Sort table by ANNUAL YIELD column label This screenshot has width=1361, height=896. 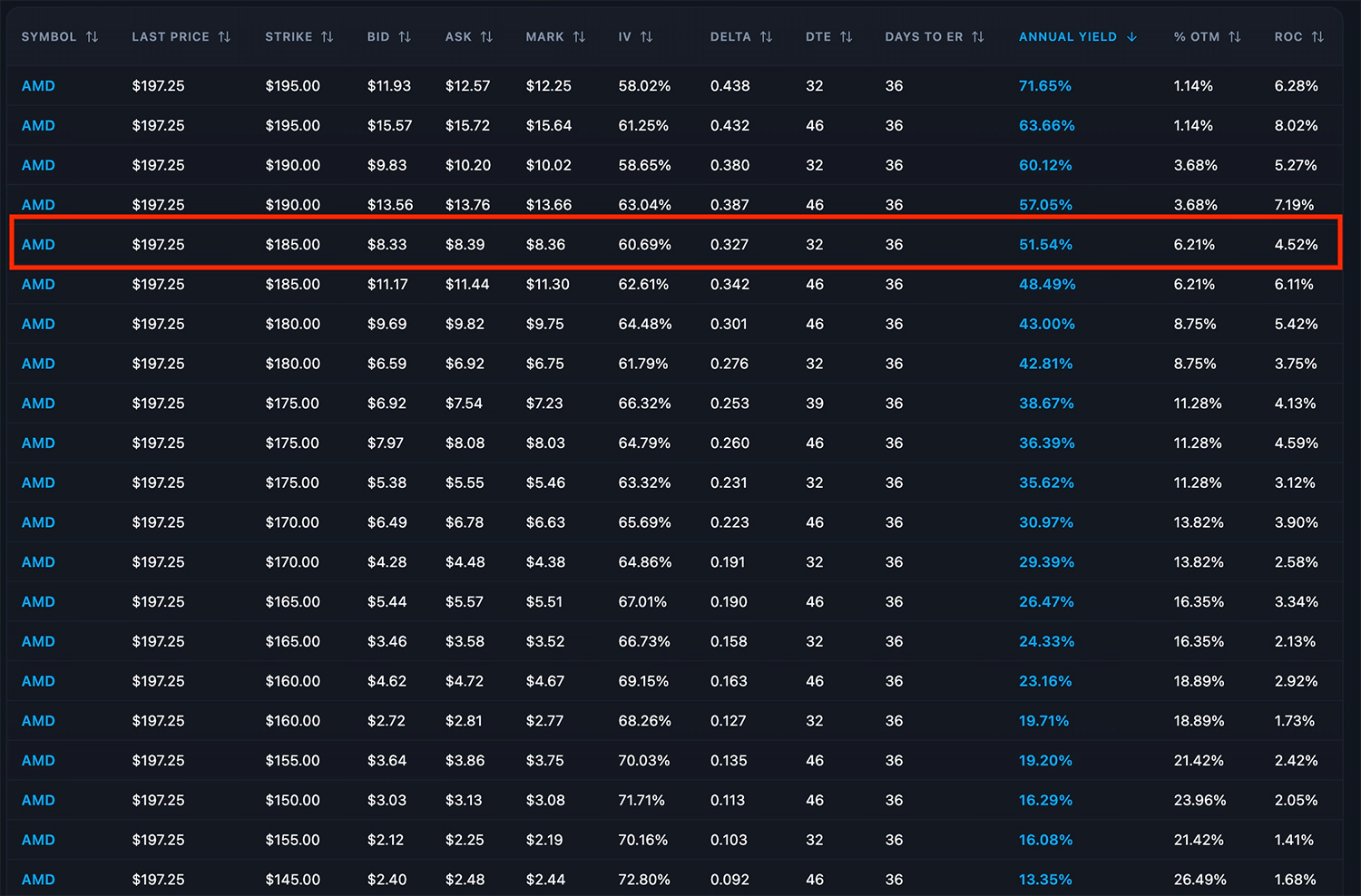click(x=1068, y=37)
